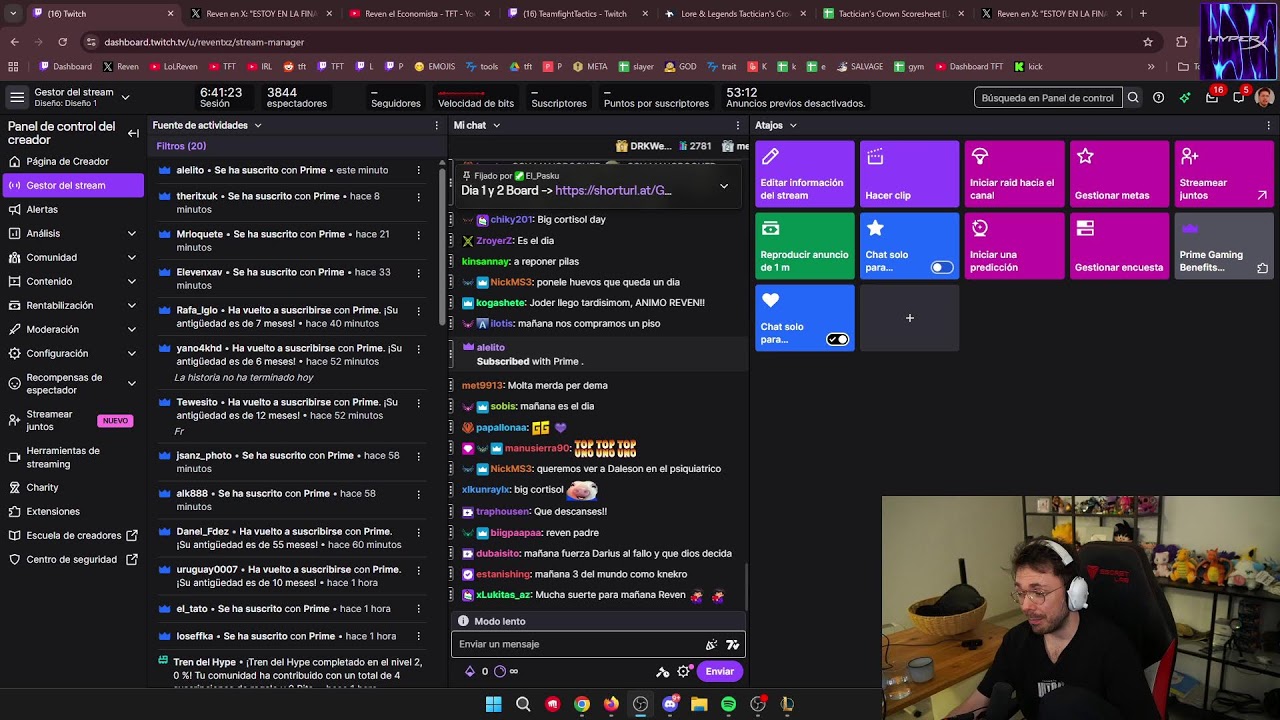Collapse the Panel de control del creador sidebar
This screenshot has height=720, width=1280.
[133, 133]
